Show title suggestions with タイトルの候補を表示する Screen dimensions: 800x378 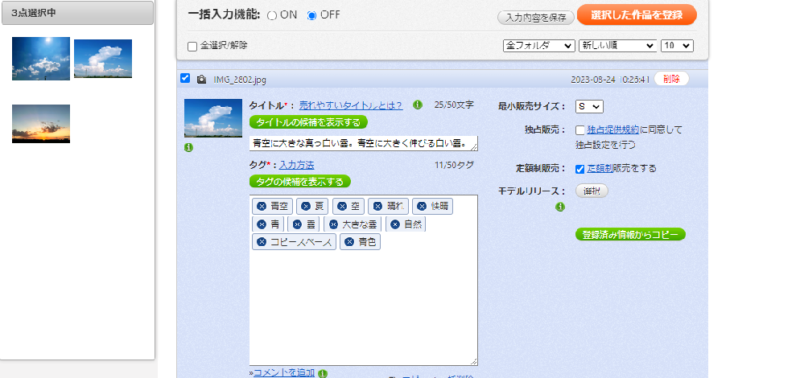point(308,122)
